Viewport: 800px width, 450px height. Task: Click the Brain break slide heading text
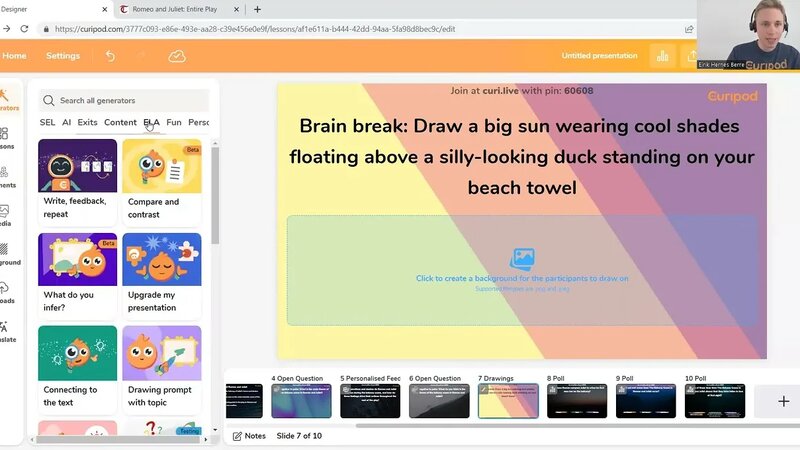click(x=522, y=157)
